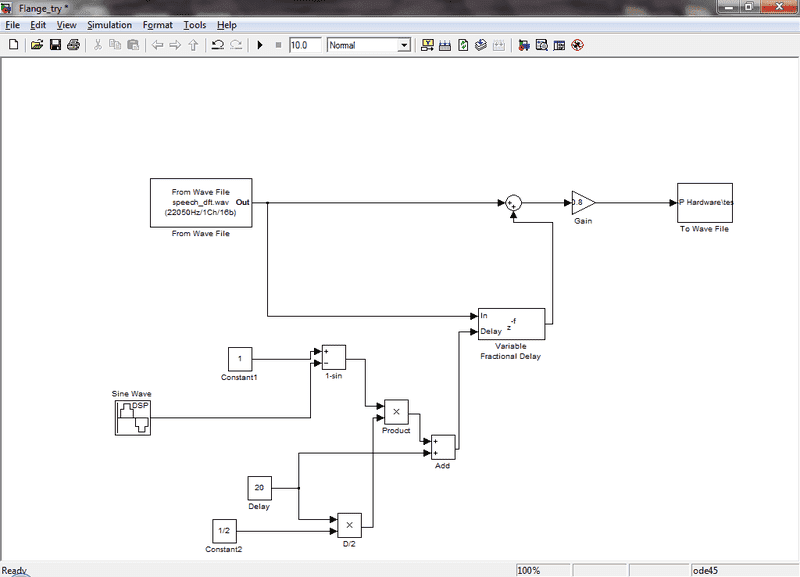Click the Delay constant block with value 20
Image resolution: width=800 pixels, height=577 pixels.
point(259,488)
